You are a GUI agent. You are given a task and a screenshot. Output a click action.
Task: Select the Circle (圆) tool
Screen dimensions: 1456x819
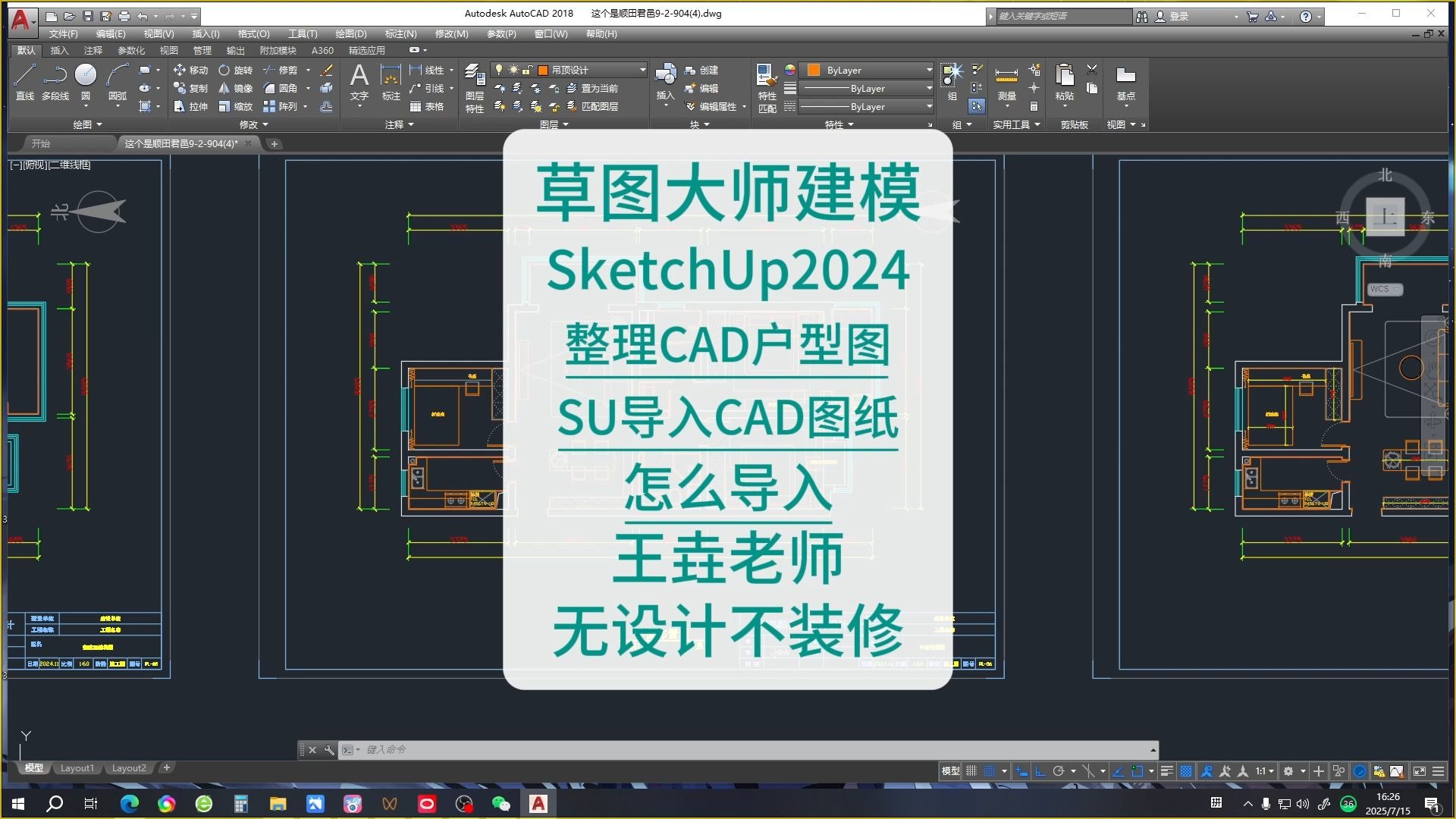(x=86, y=80)
